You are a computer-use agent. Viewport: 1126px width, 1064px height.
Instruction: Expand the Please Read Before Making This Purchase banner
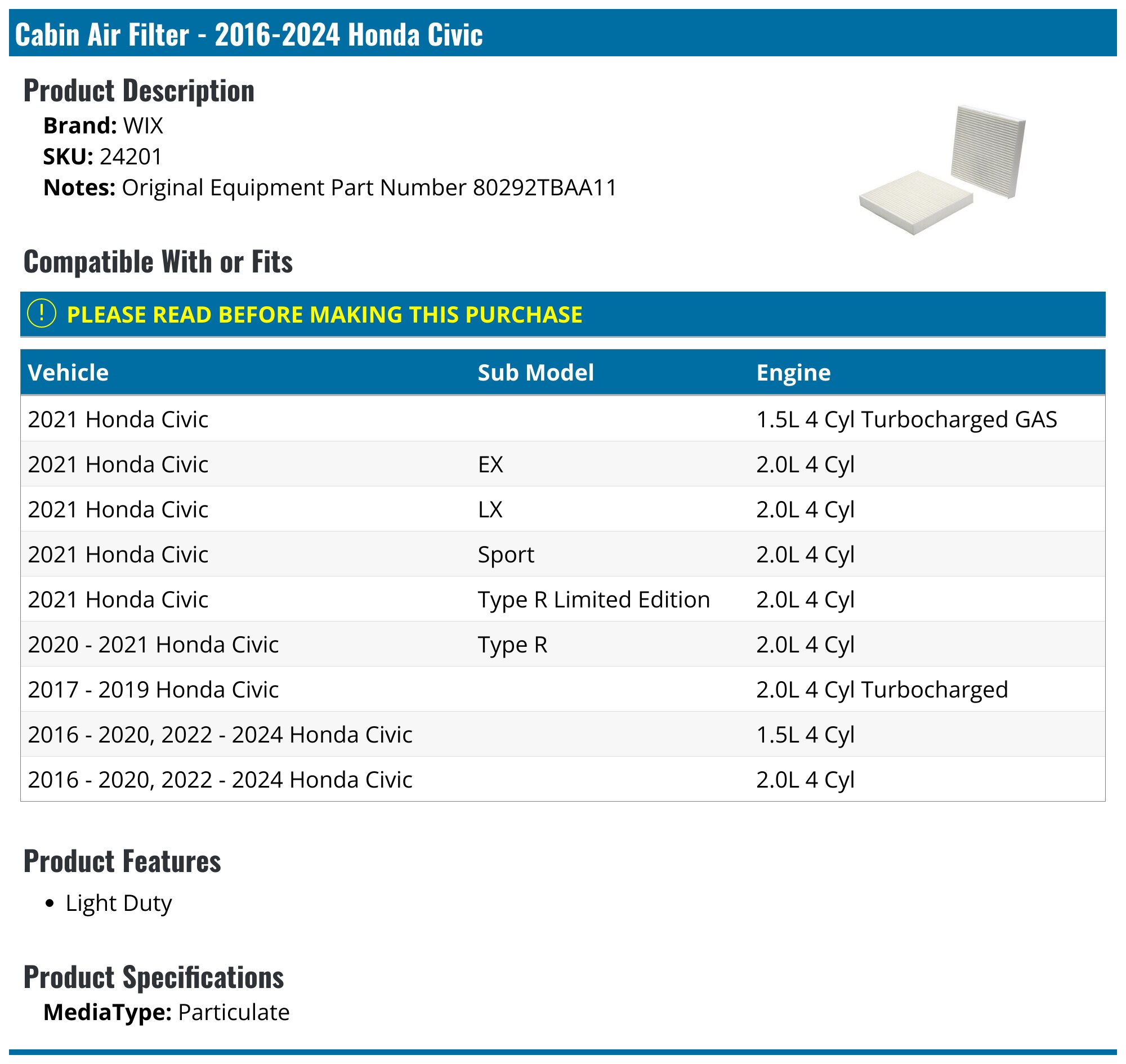(x=562, y=314)
